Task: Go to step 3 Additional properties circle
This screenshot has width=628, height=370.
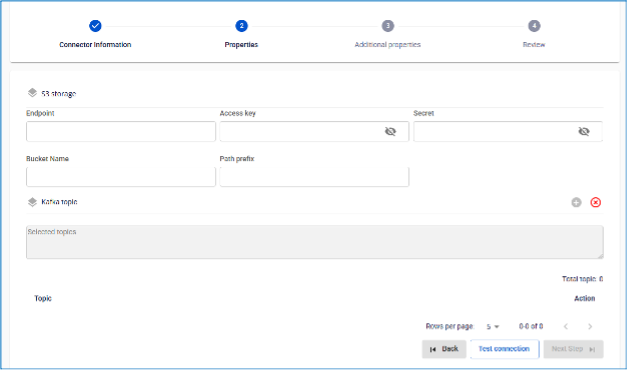Action: pos(388,26)
